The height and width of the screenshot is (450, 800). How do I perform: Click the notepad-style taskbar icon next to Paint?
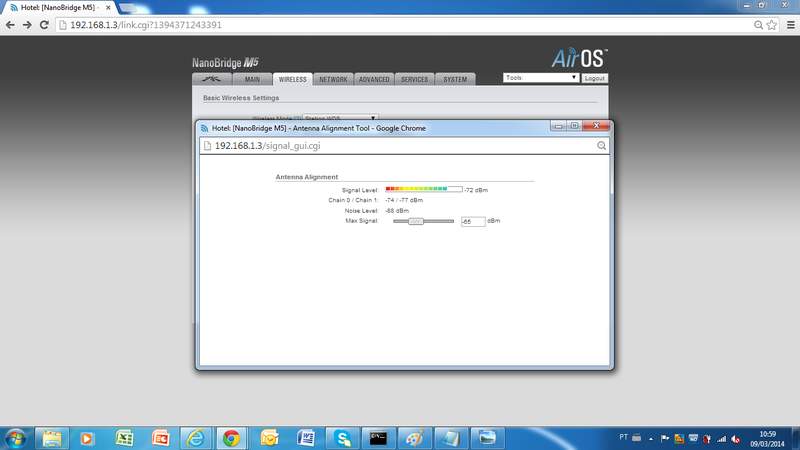451,438
